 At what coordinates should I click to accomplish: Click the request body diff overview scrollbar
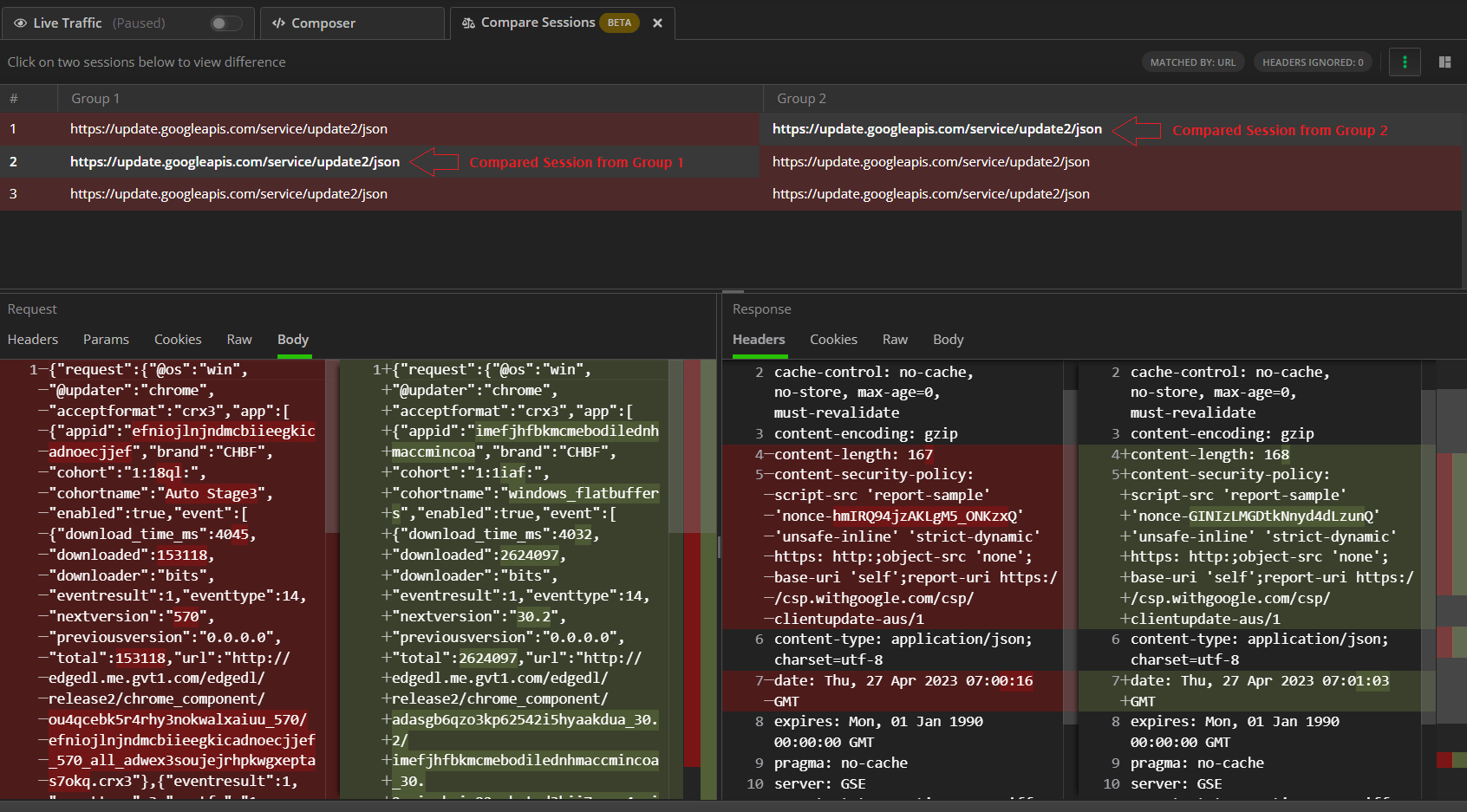click(x=701, y=580)
